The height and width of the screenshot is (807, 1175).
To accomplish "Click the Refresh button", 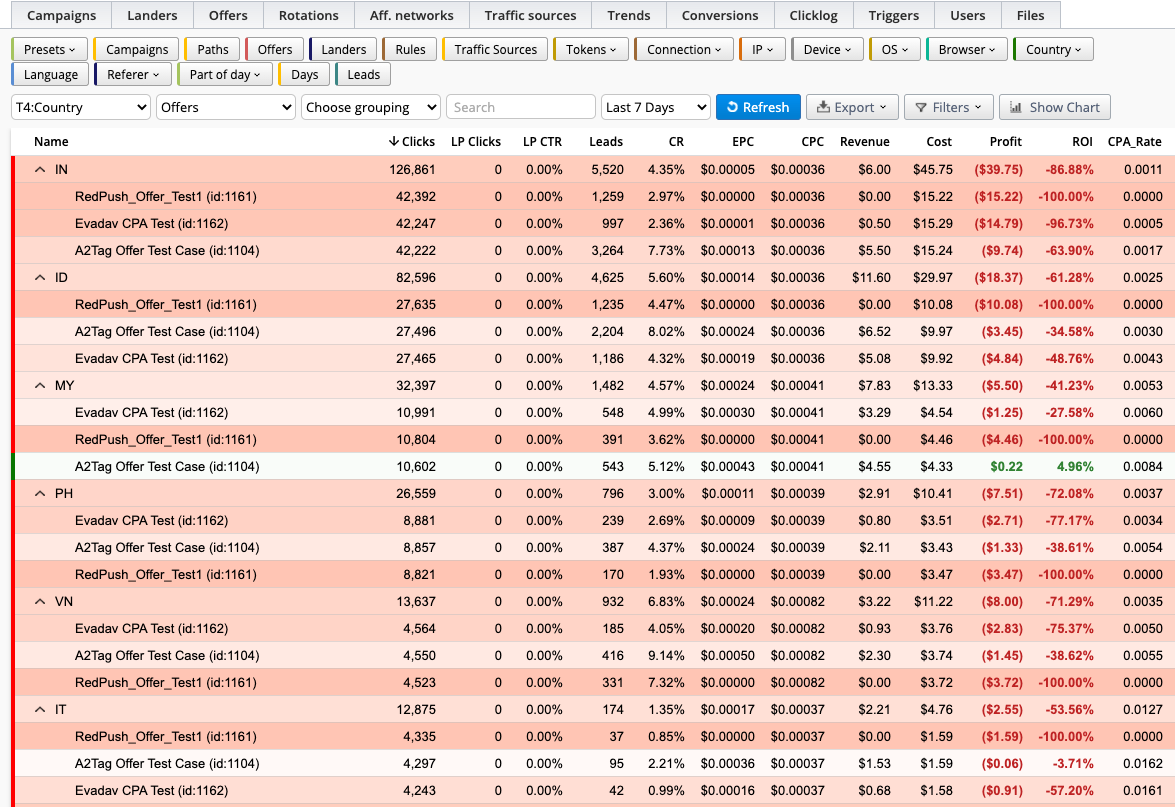I will [x=758, y=107].
